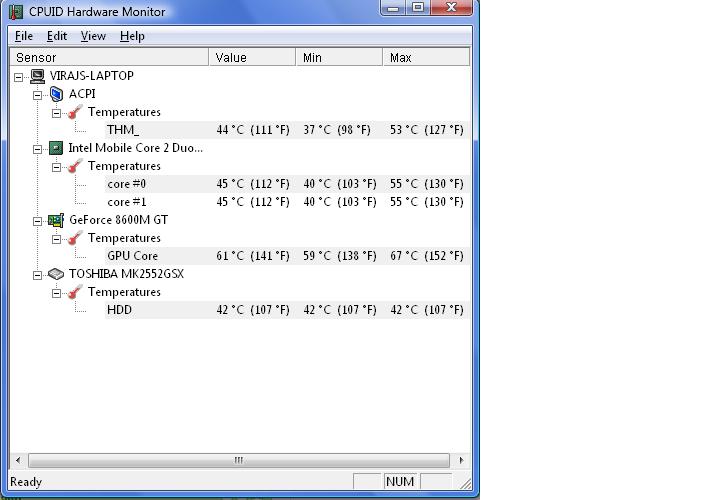The image size is (720, 500).
Task: Click THM_ current value 44 °C (111 °F)
Action: (253, 130)
